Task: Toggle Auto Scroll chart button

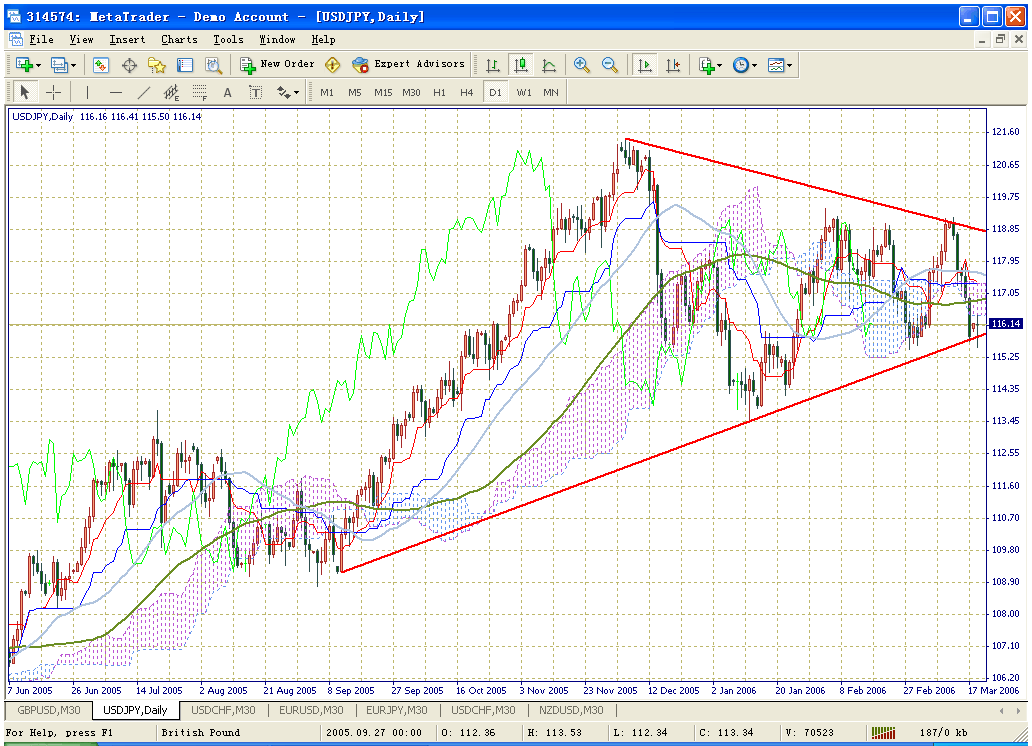Action: 645,65
